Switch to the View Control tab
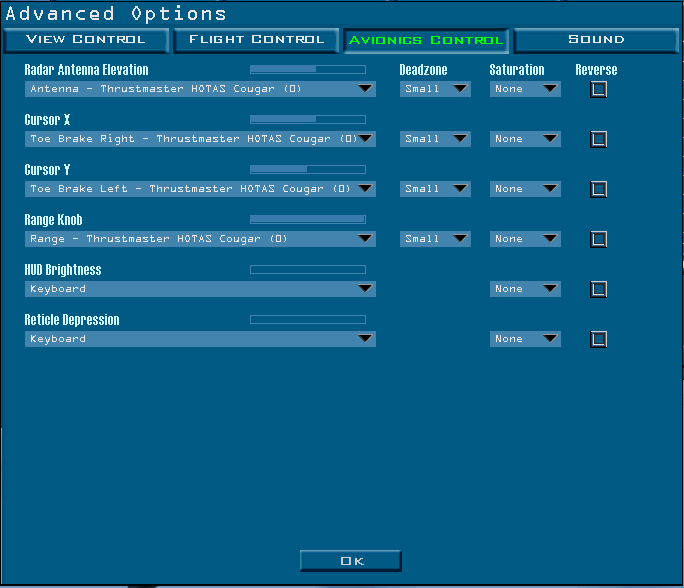684x588 pixels. tap(86, 40)
